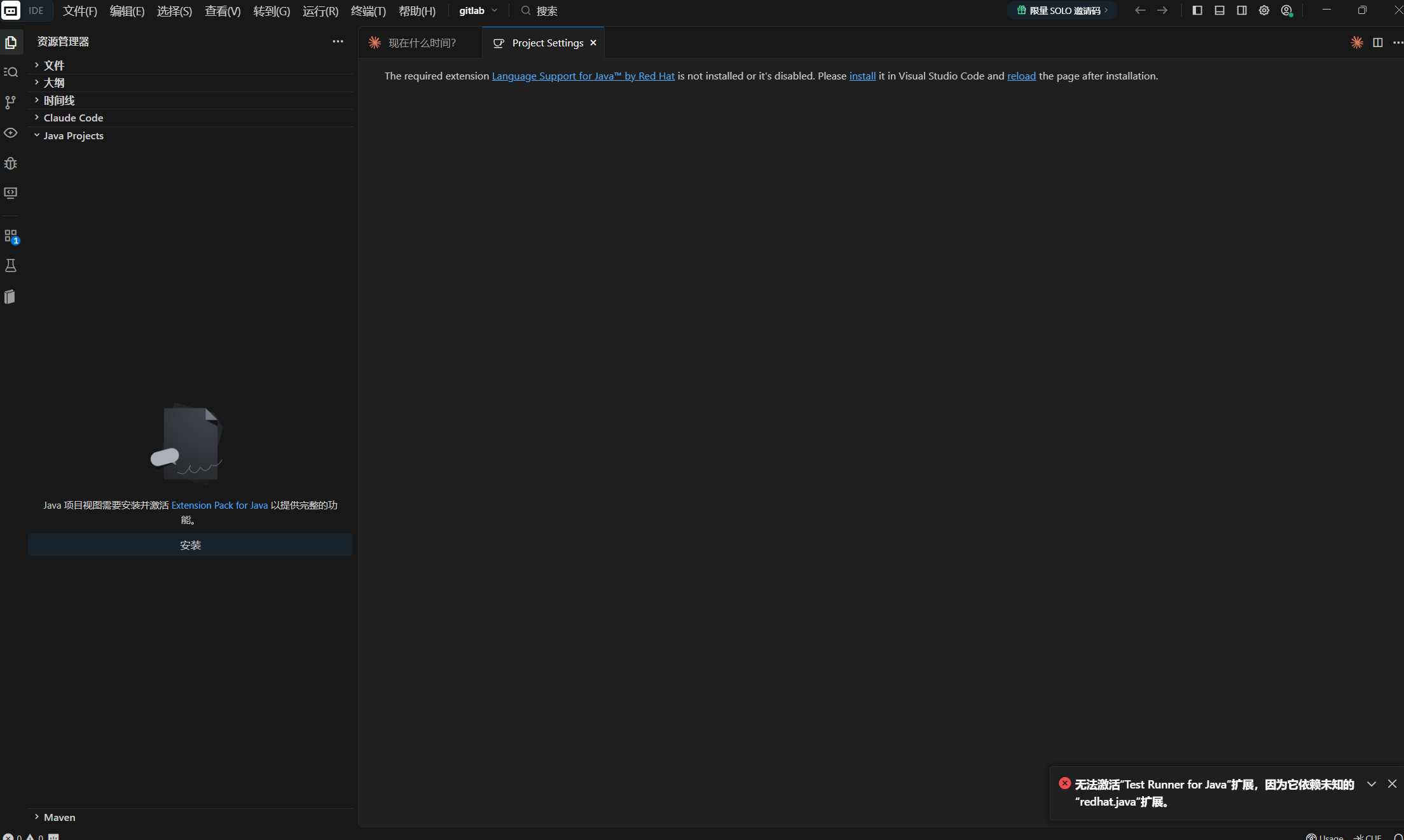Open Language Support for Java link

pyautogui.click(x=583, y=76)
